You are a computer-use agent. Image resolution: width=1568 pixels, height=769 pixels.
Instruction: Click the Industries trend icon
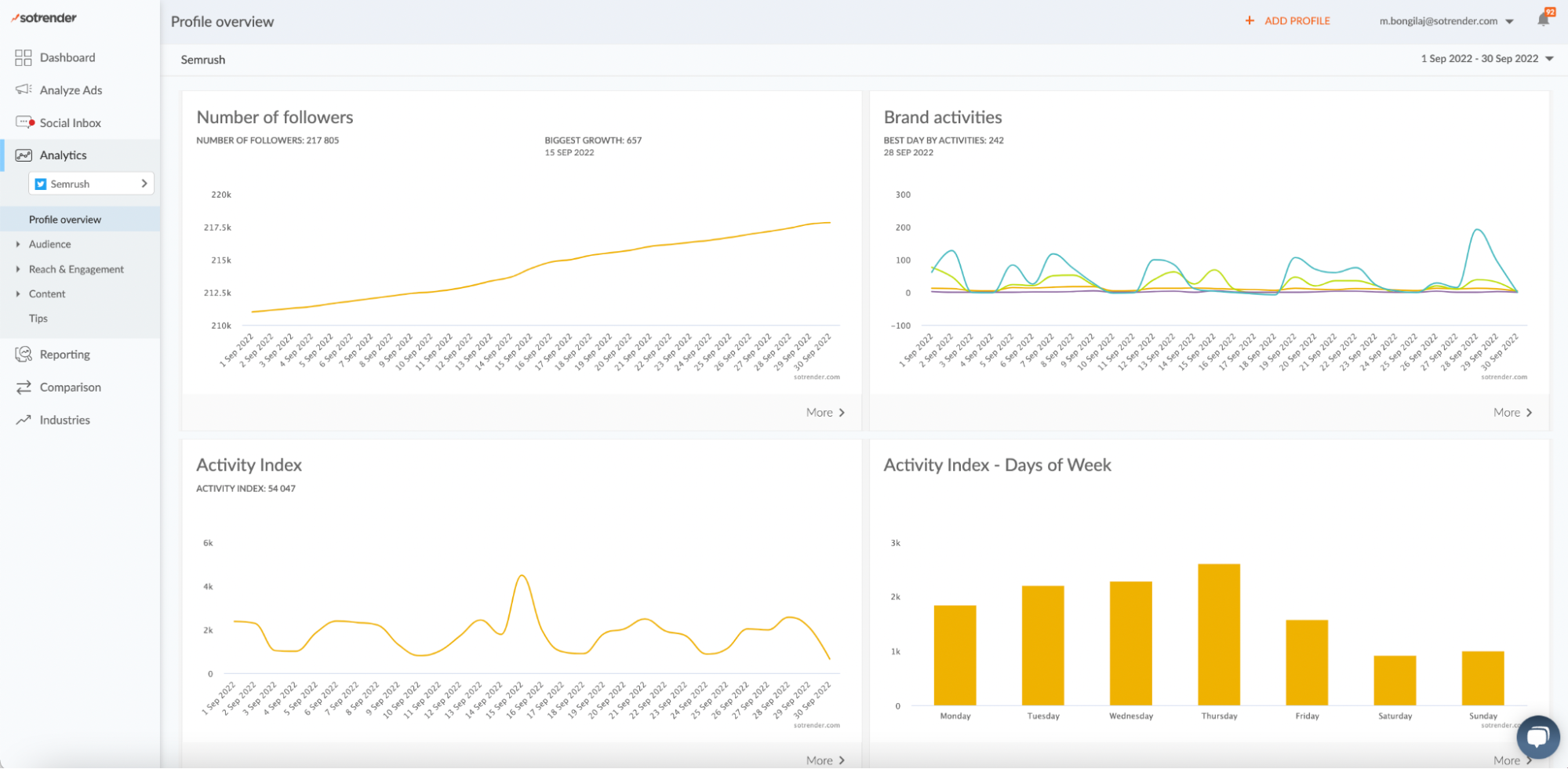[x=24, y=420]
